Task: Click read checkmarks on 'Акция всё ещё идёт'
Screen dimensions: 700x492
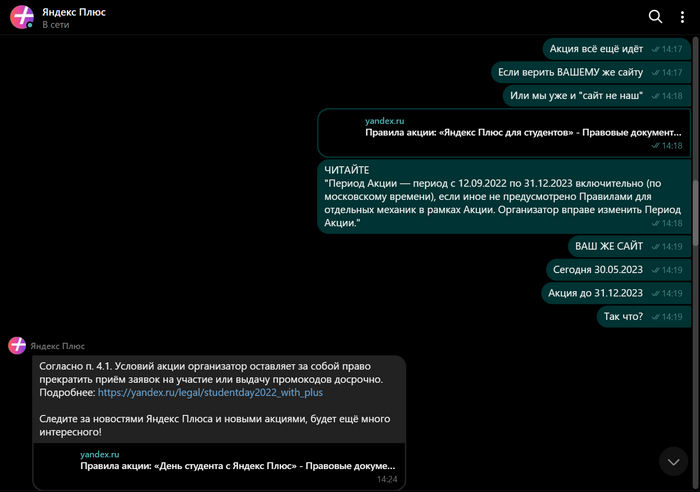Action: click(655, 50)
